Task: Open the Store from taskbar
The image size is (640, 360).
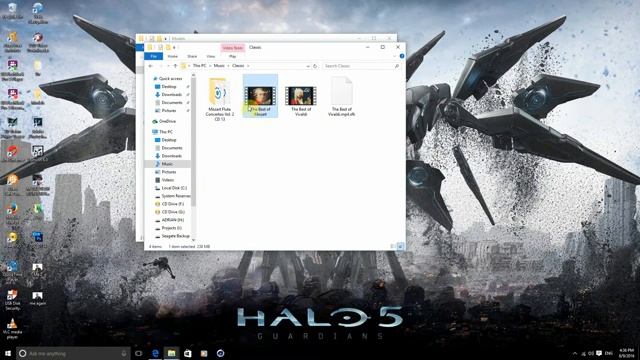Action: tap(188, 353)
